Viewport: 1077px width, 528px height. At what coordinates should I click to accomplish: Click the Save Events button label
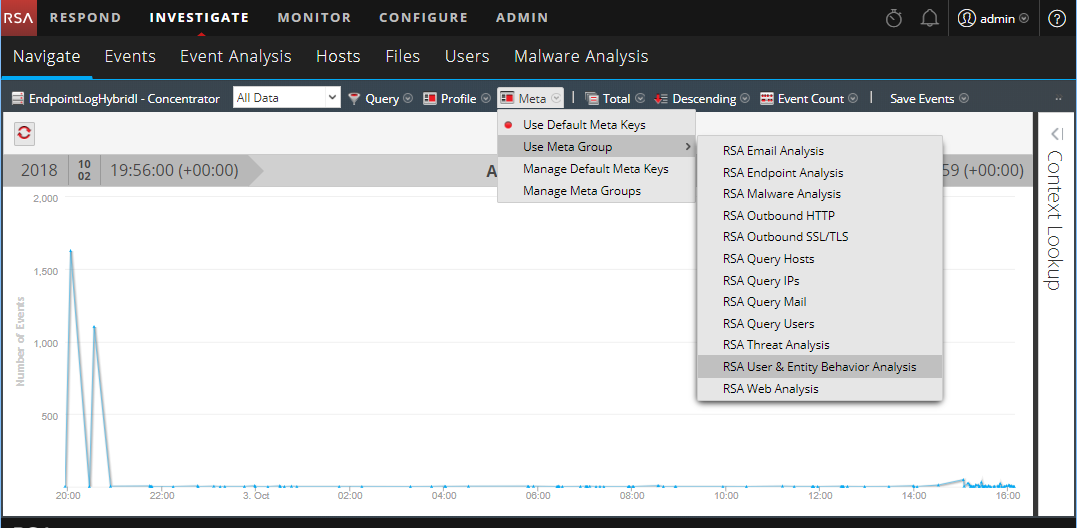pos(922,99)
